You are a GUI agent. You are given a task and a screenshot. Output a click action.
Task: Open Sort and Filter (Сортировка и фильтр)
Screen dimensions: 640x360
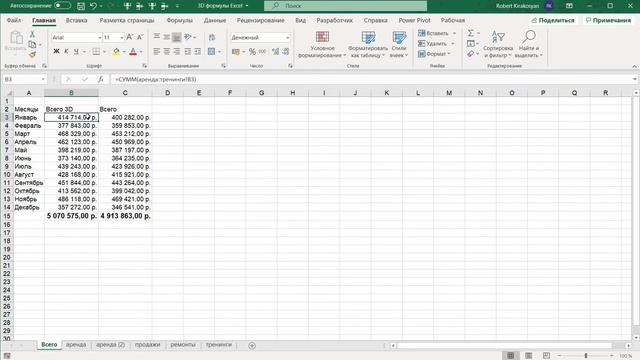[x=498, y=44]
